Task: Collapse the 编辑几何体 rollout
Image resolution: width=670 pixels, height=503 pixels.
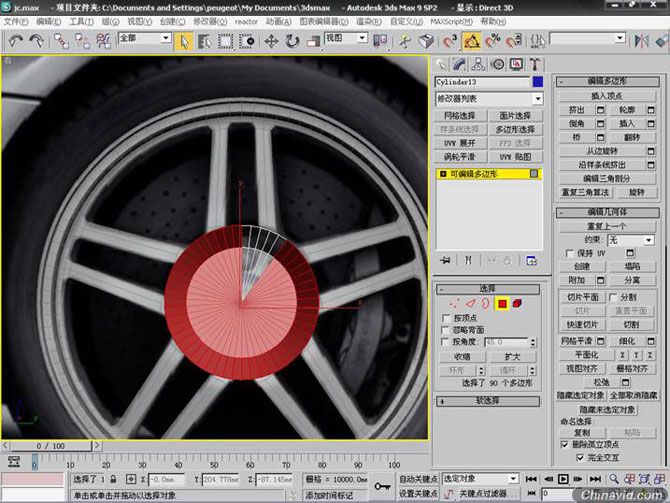Action: [x=608, y=212]
